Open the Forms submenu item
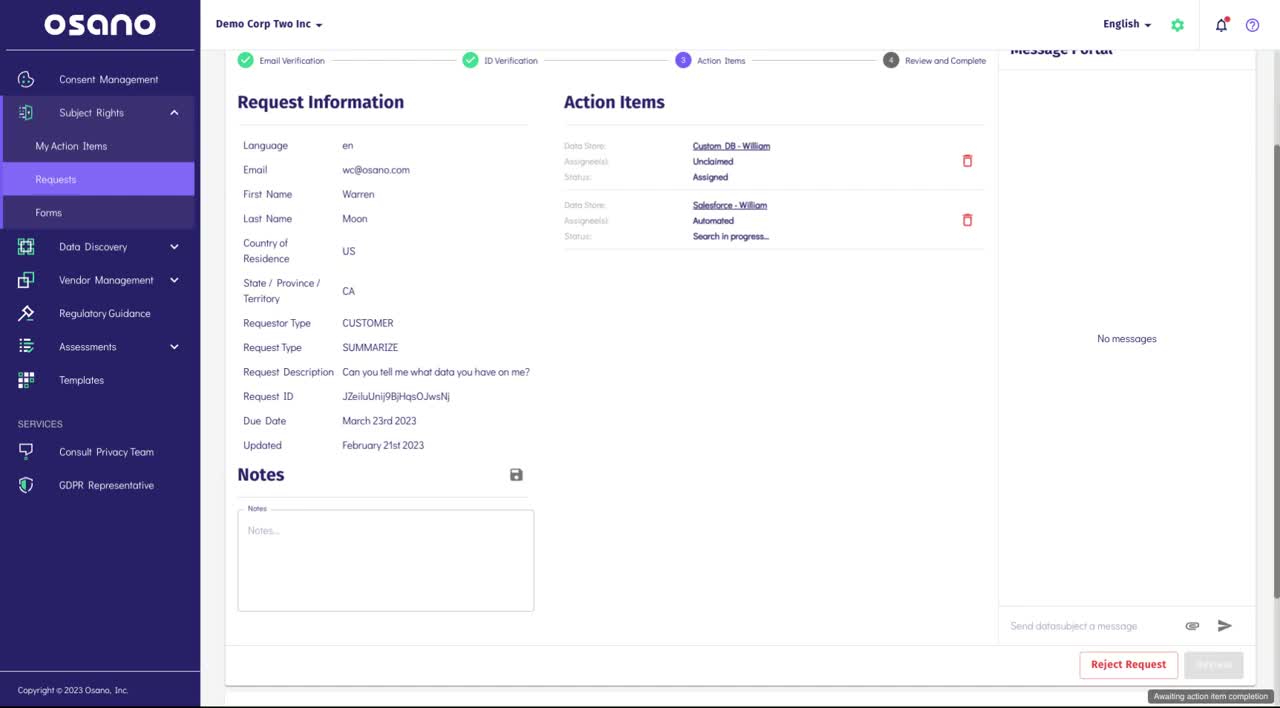This screenshot has width=1280, height=708. 48,213
